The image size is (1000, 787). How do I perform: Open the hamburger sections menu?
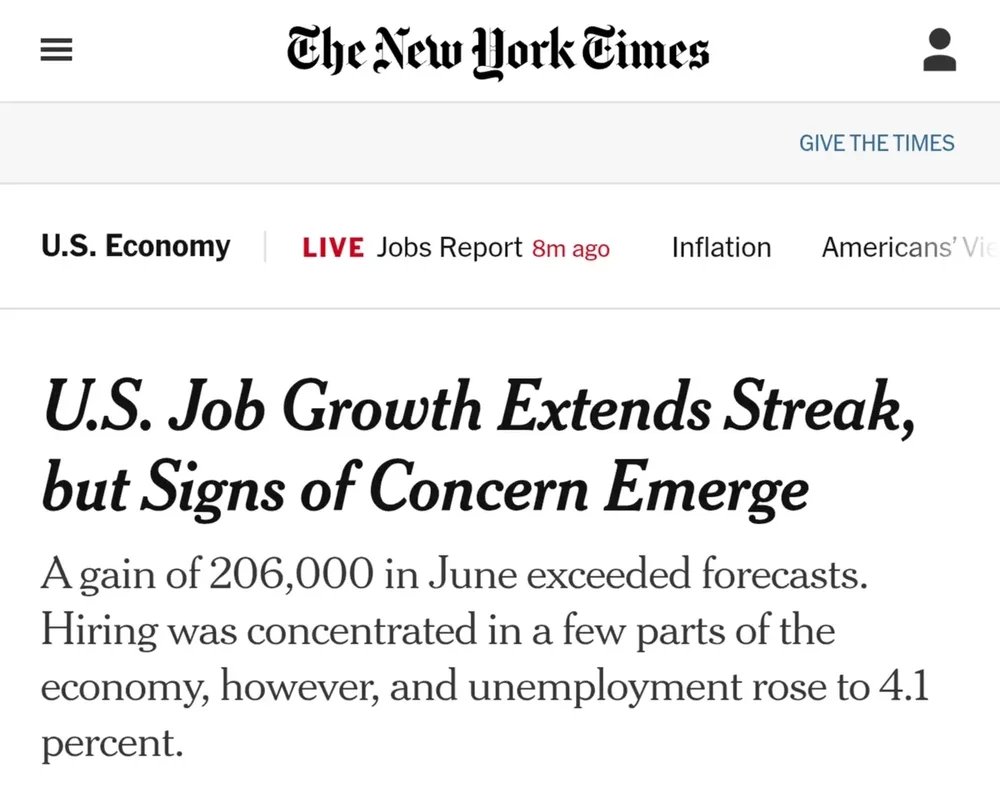(56, 49)
